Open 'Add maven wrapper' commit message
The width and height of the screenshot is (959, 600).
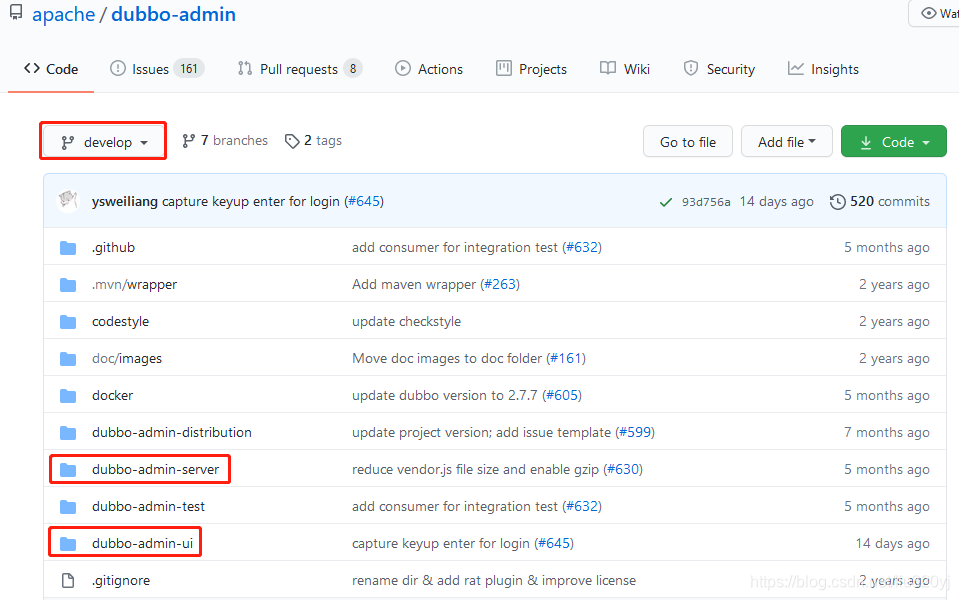coord(414,284)
